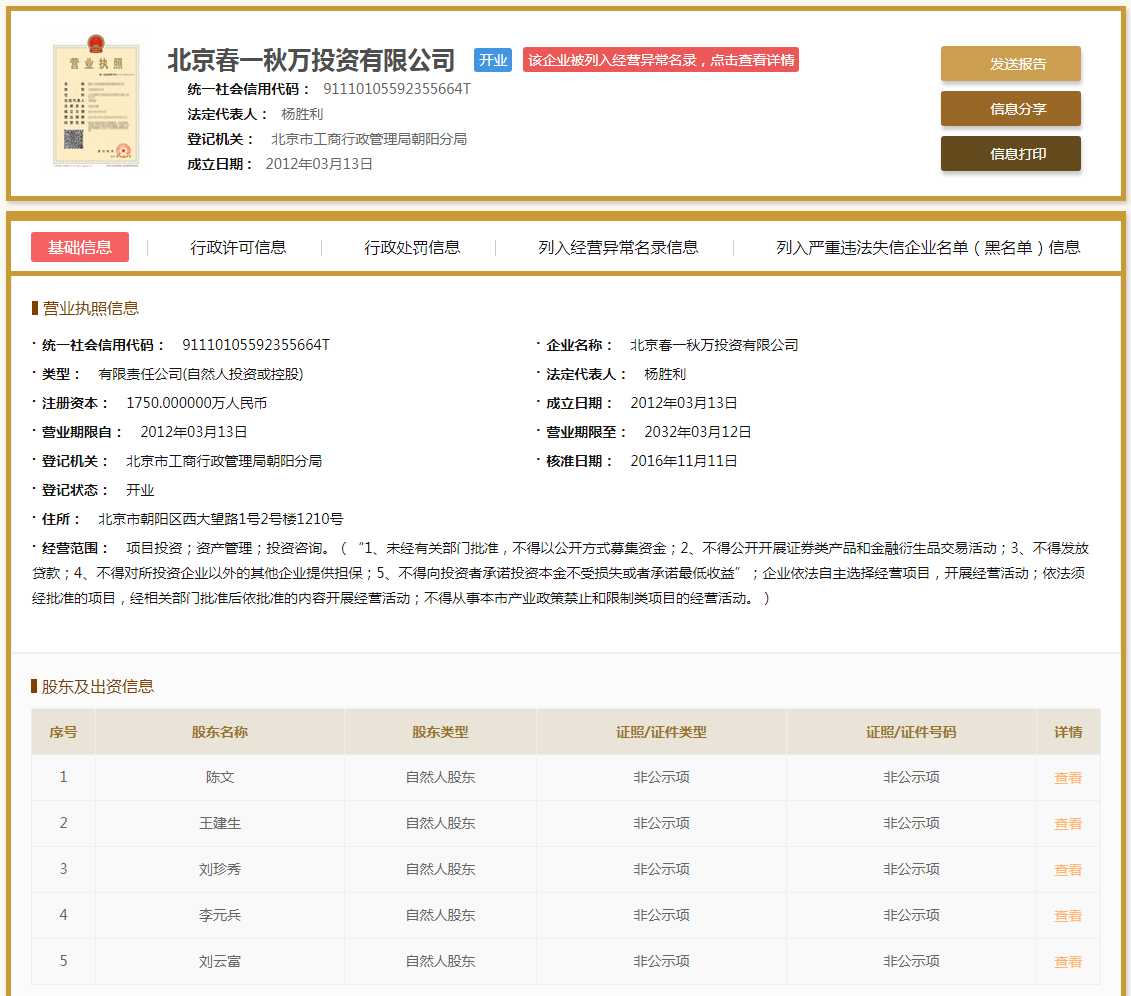The width and height of the screenshot is (1131, 996).
Task: Click the 信息打印 button
Action: point(1010,153)
